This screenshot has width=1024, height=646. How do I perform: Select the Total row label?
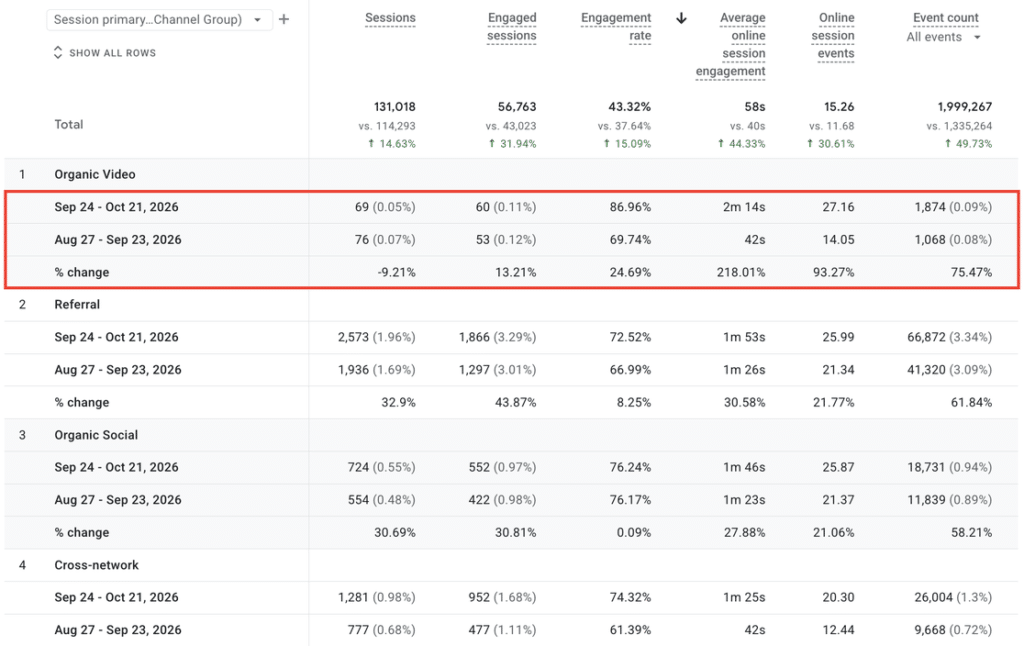(69, 124)
